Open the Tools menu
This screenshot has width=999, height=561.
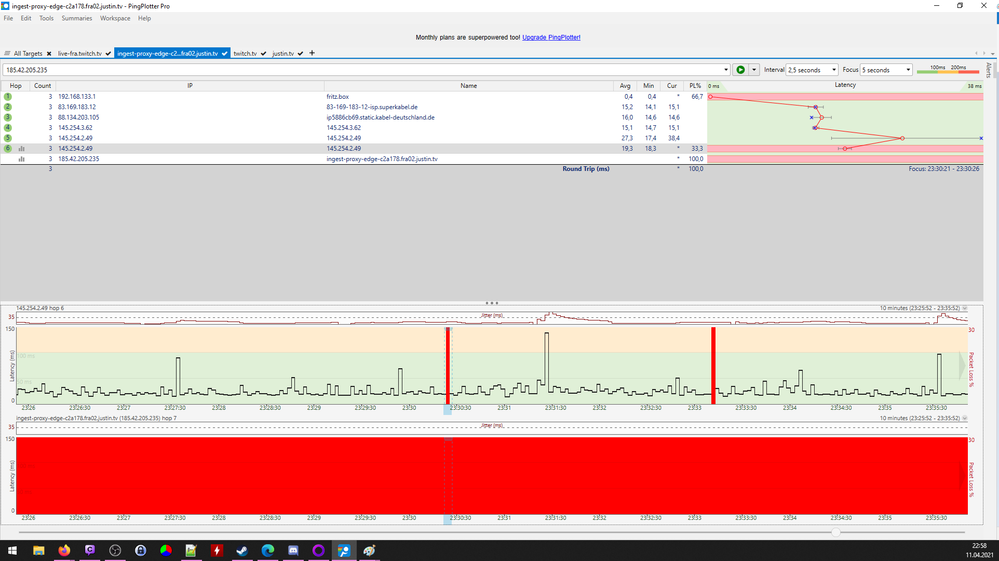[47, 18]
